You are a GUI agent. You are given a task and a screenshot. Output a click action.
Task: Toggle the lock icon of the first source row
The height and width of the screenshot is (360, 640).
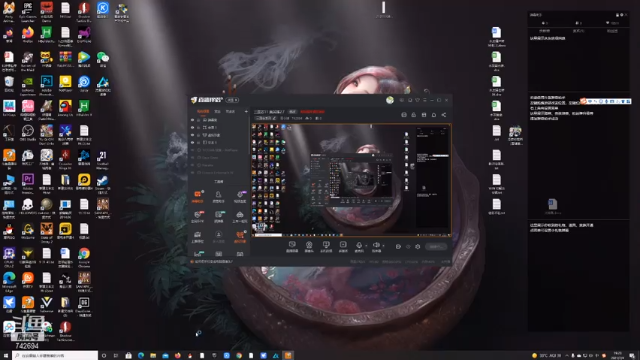[x=199, y=120]
